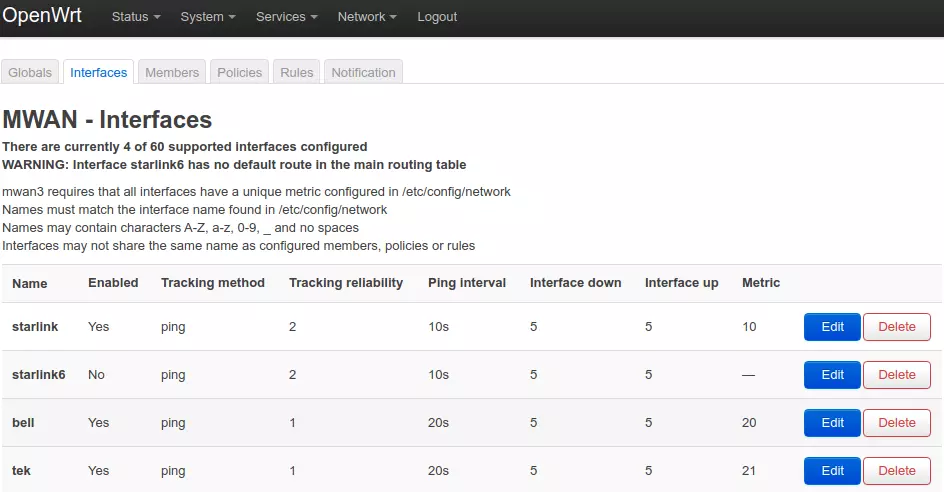
Task: Click the Interface up column header
Action: pos(682,283)
